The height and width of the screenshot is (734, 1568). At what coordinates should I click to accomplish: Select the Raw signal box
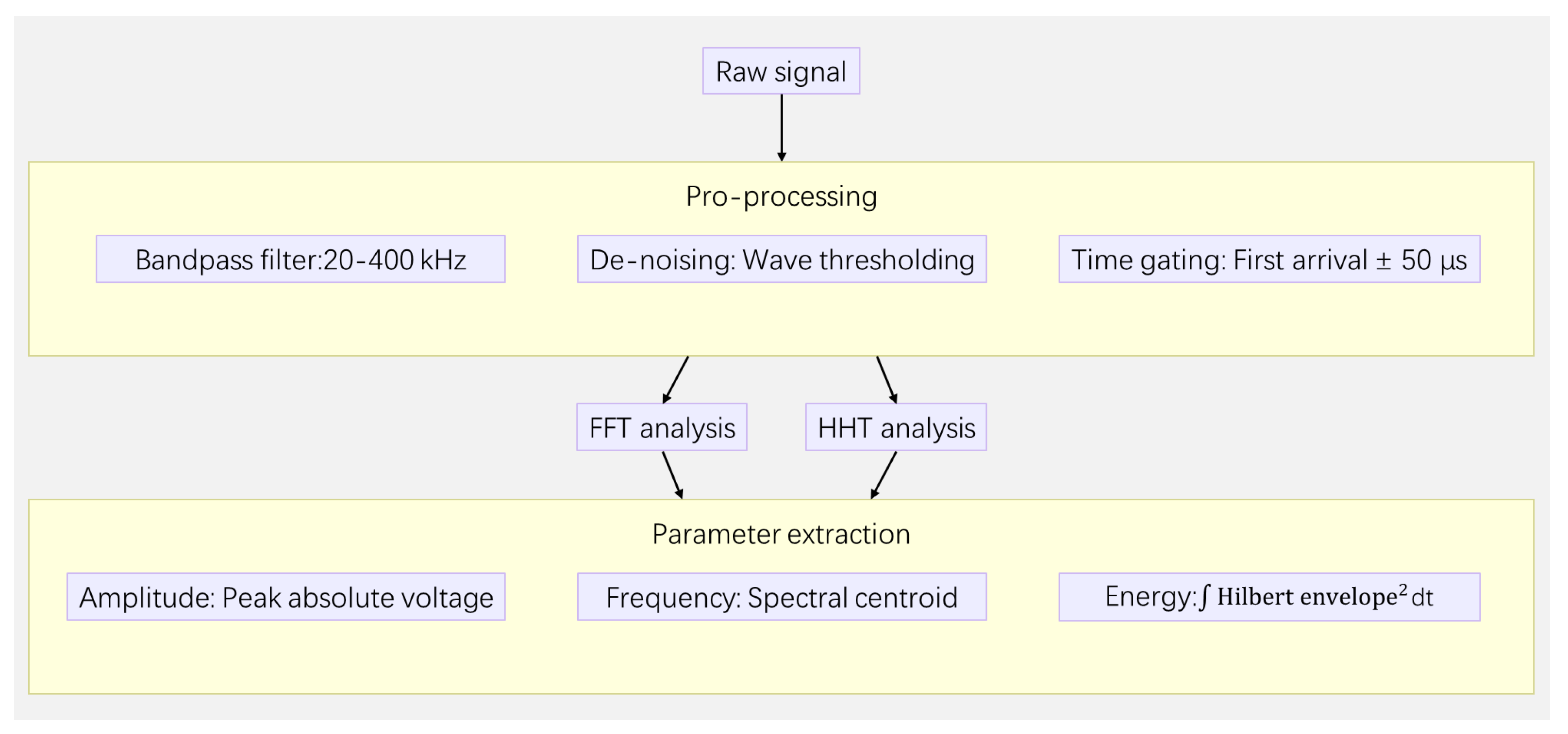coord(781,71)
